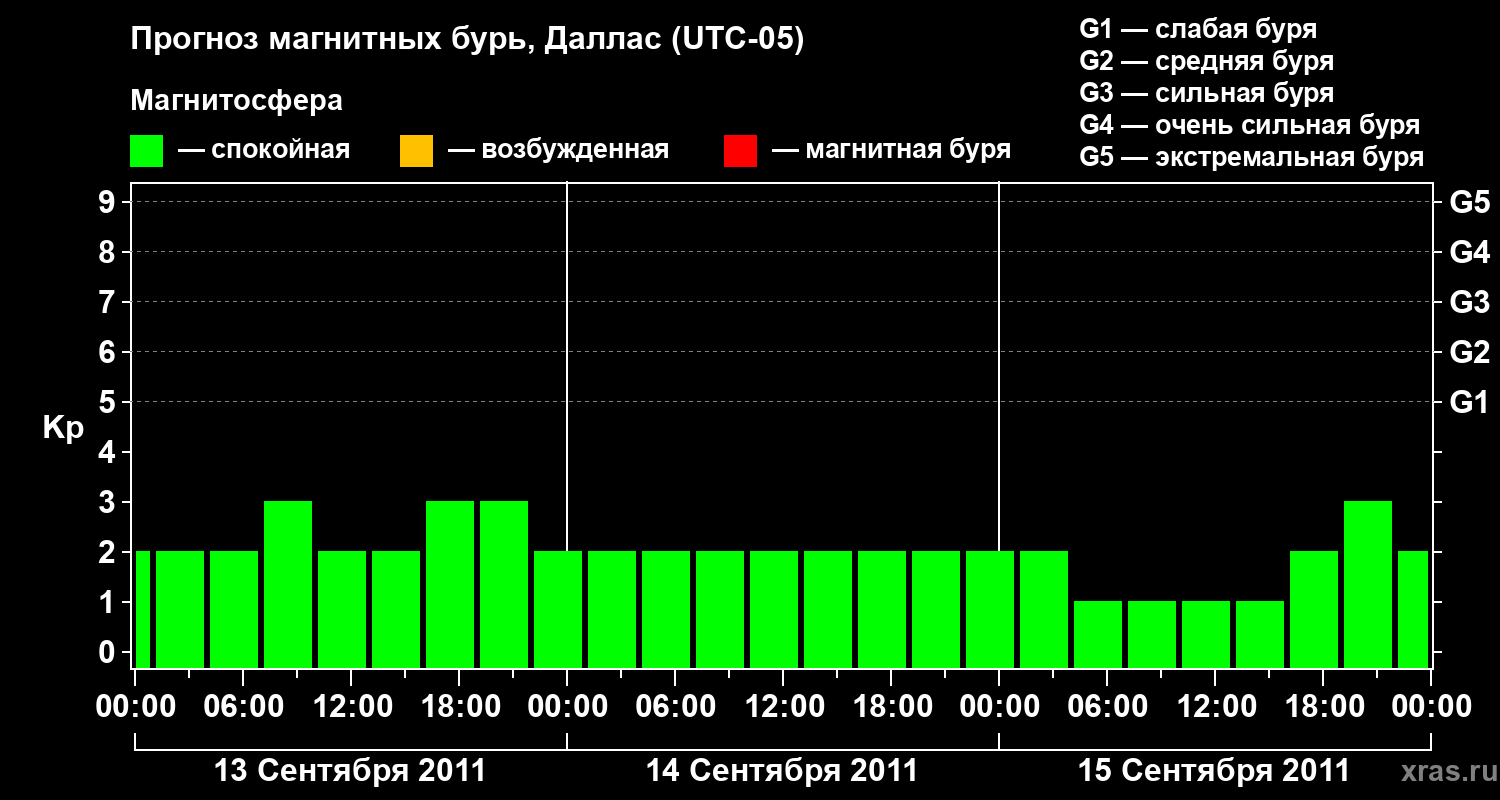Click the 'G4' tick label beside the chart
The image size is (1500, 800).
1470,252
